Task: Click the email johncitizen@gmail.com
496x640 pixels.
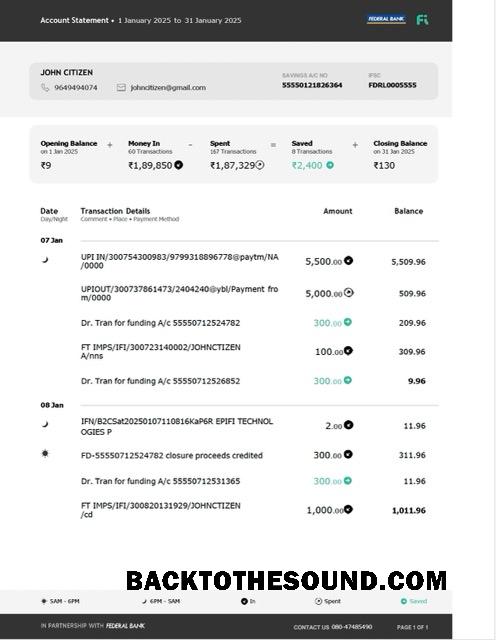Action: [168, 87]
